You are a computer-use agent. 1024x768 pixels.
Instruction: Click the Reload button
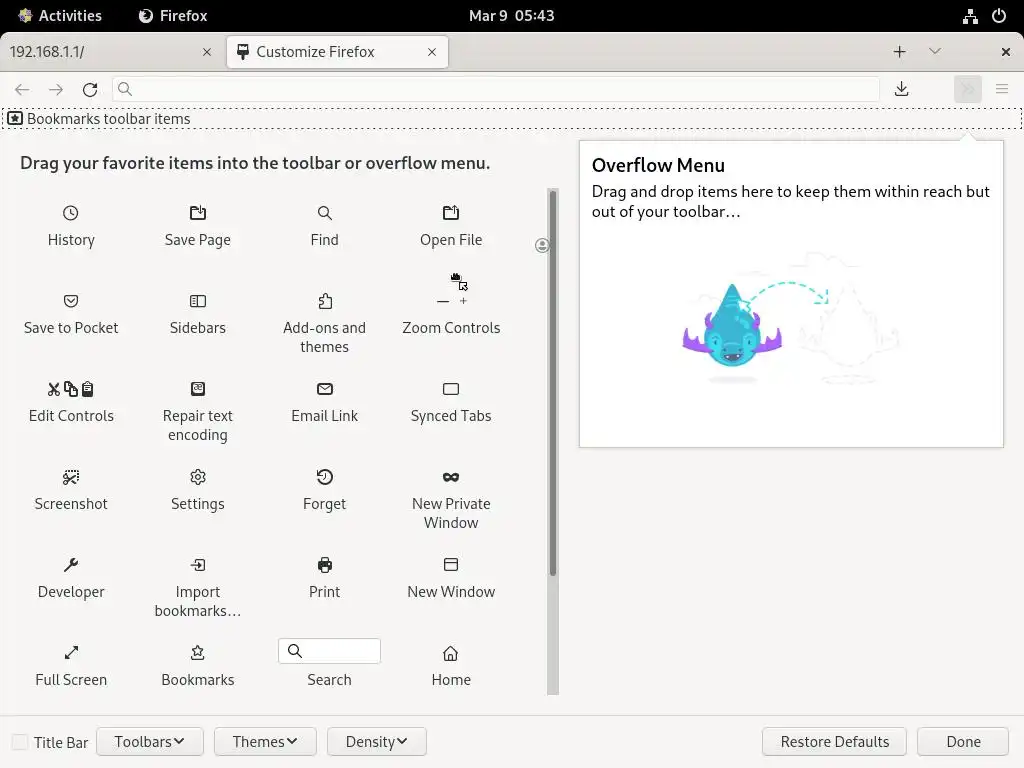pos(90,89)
